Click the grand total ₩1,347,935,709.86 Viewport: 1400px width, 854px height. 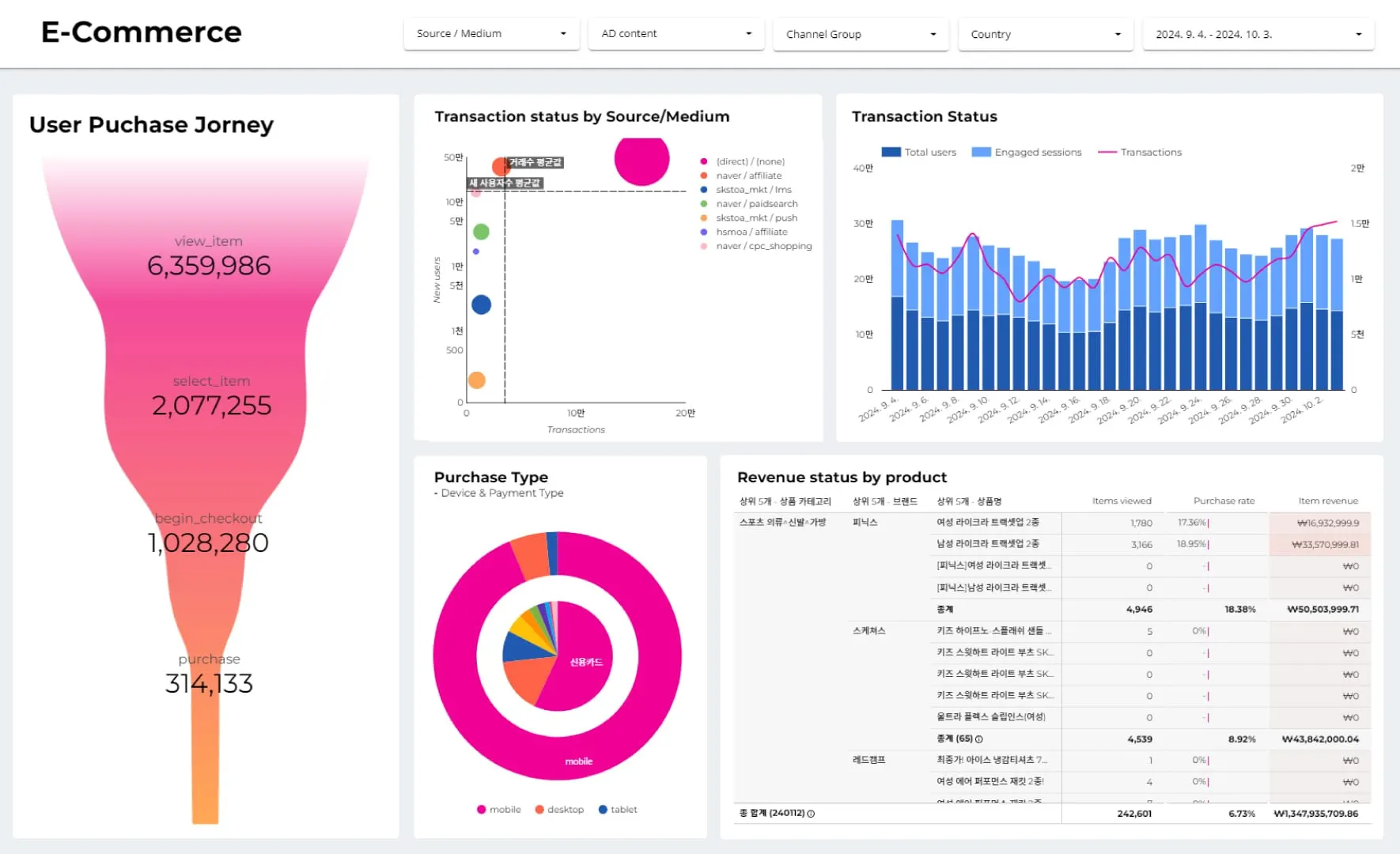1315,814
